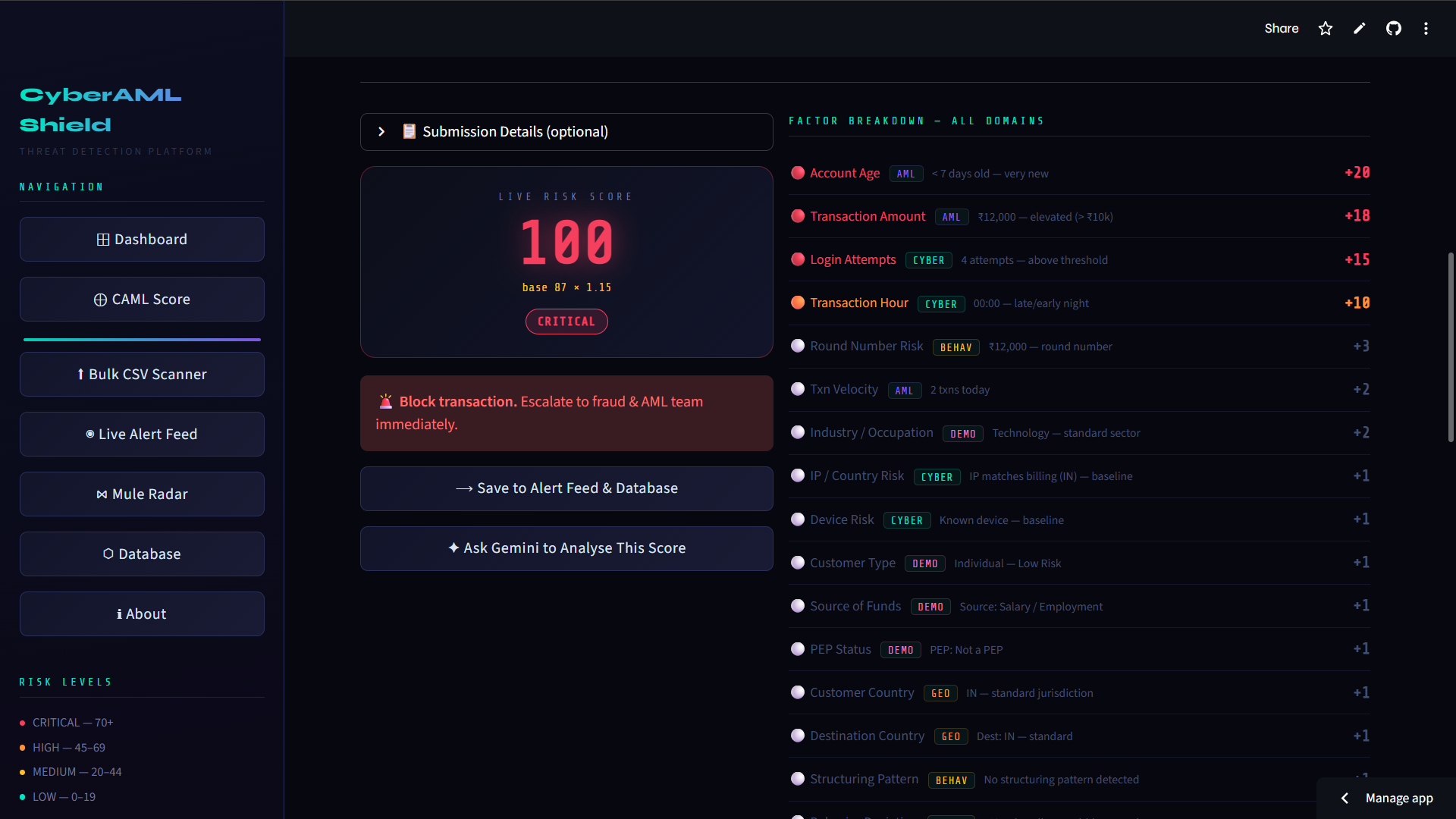
Task: Open the Dashboard navigation page
Action: tap(142, 239)
